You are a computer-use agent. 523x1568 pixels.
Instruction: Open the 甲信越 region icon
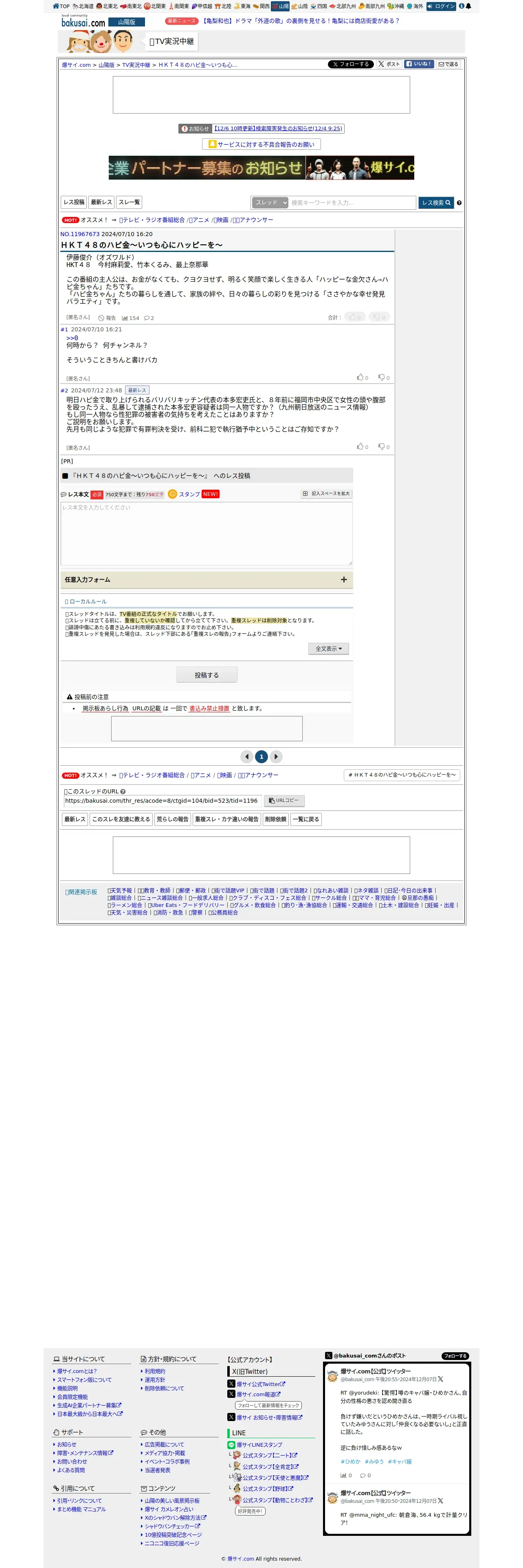tap(202, 6)
